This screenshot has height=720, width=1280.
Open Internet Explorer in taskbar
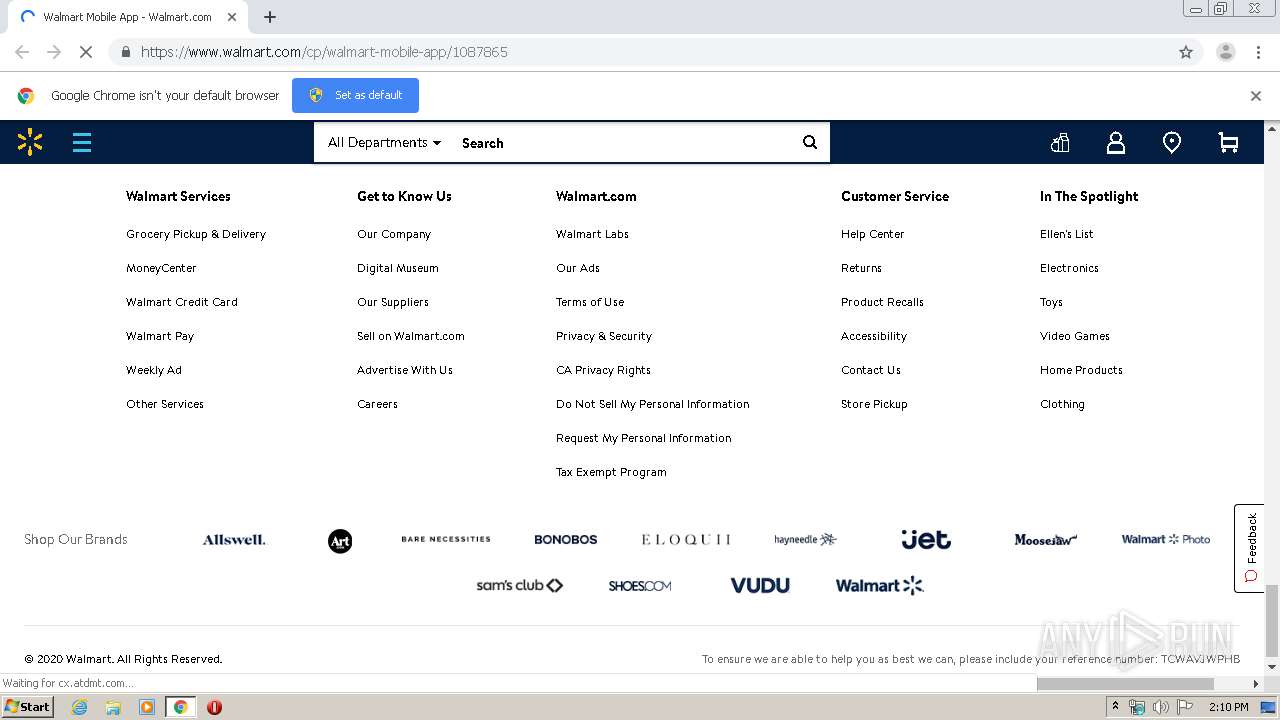point(79,707)
